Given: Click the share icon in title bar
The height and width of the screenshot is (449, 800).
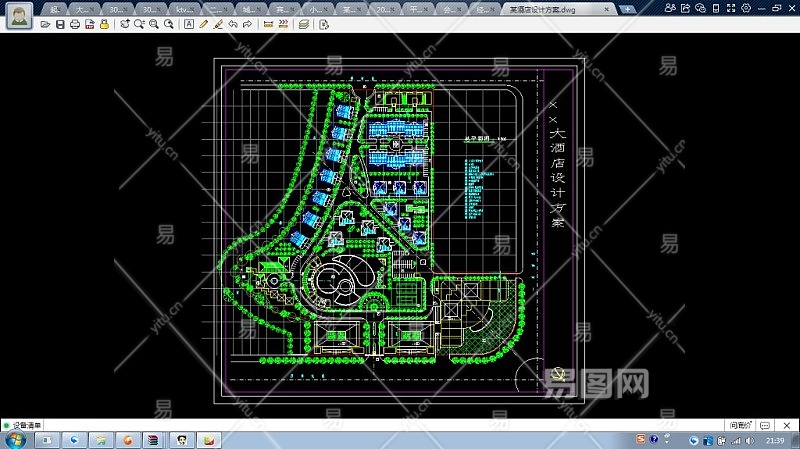Looking at the screenshot, I should pos(686,8).
